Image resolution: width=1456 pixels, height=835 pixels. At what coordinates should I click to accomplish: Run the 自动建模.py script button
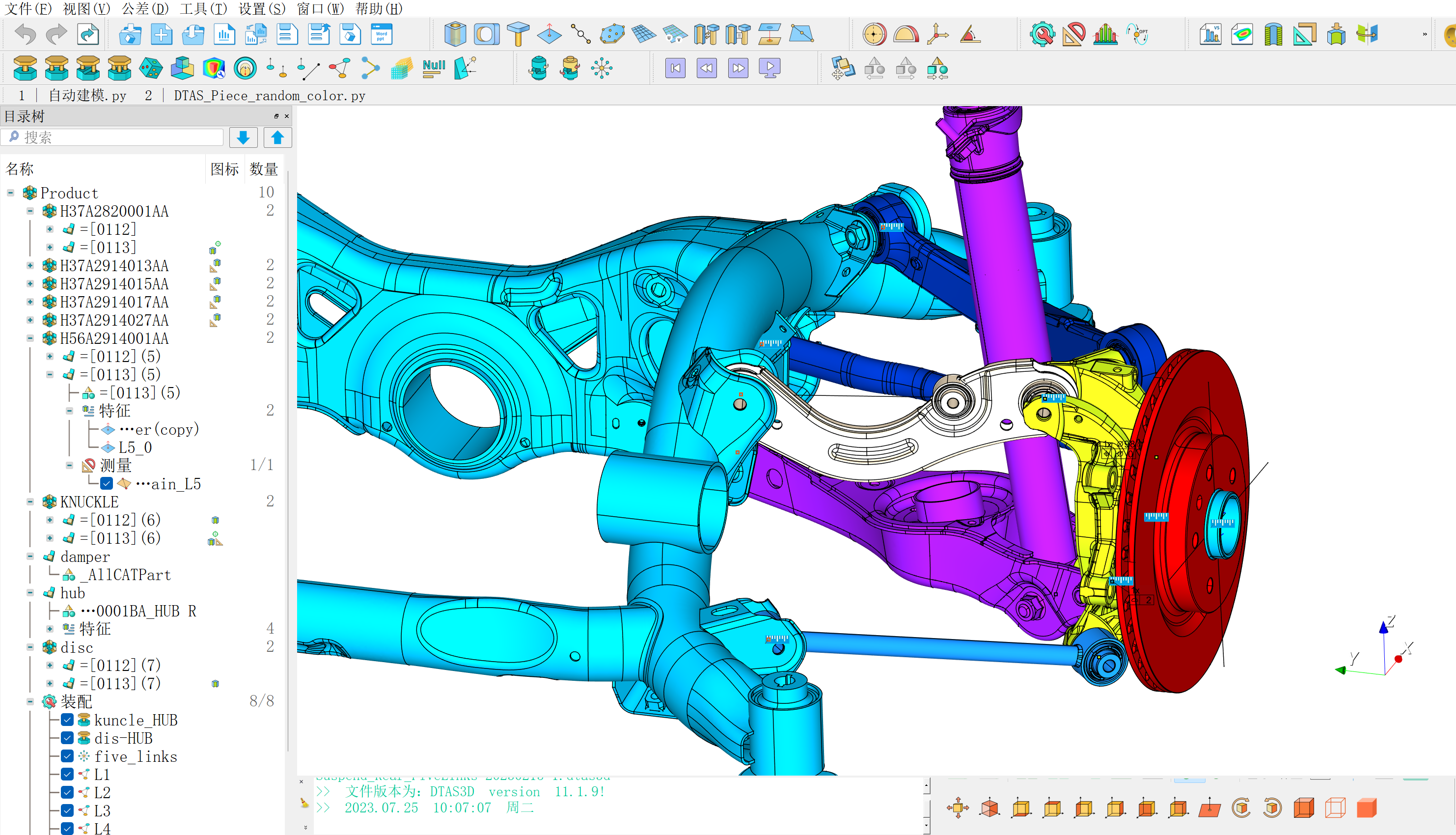click(x=87, y=95)
